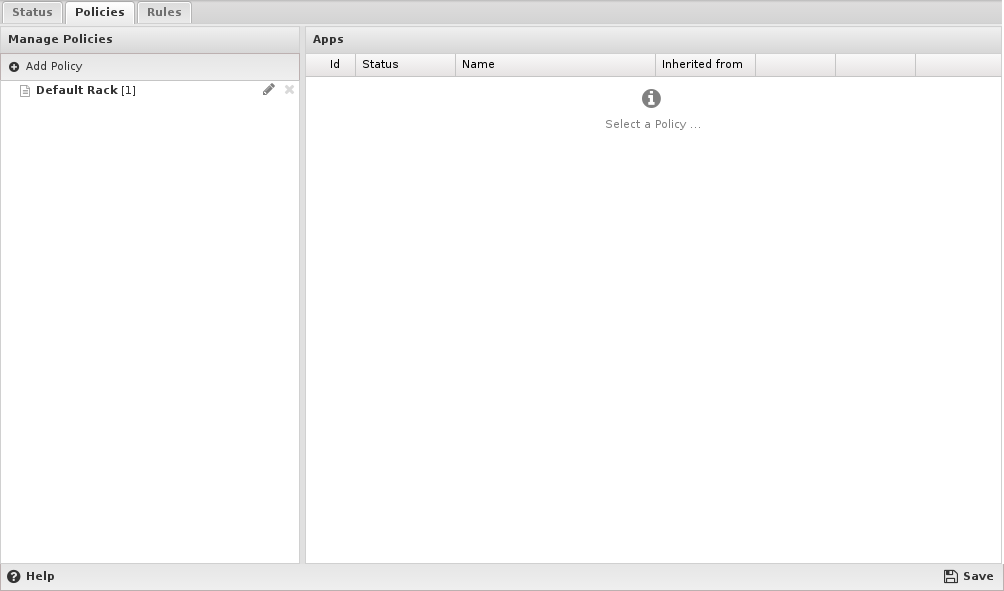Open the Rules tab
Viewport: 1004px width, 591px height.
[x=164, y=13]
